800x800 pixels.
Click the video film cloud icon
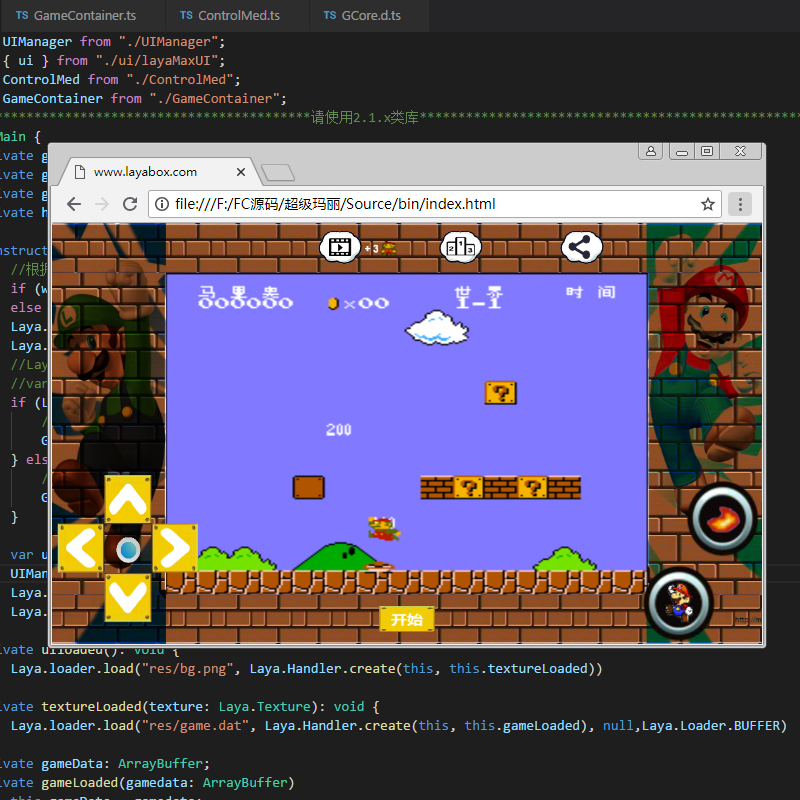(341, 246)
